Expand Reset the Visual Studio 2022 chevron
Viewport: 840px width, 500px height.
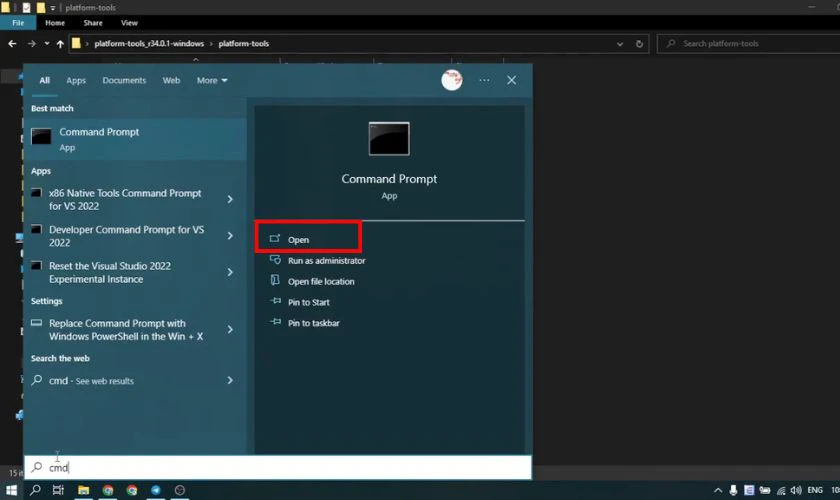(230, 272)
